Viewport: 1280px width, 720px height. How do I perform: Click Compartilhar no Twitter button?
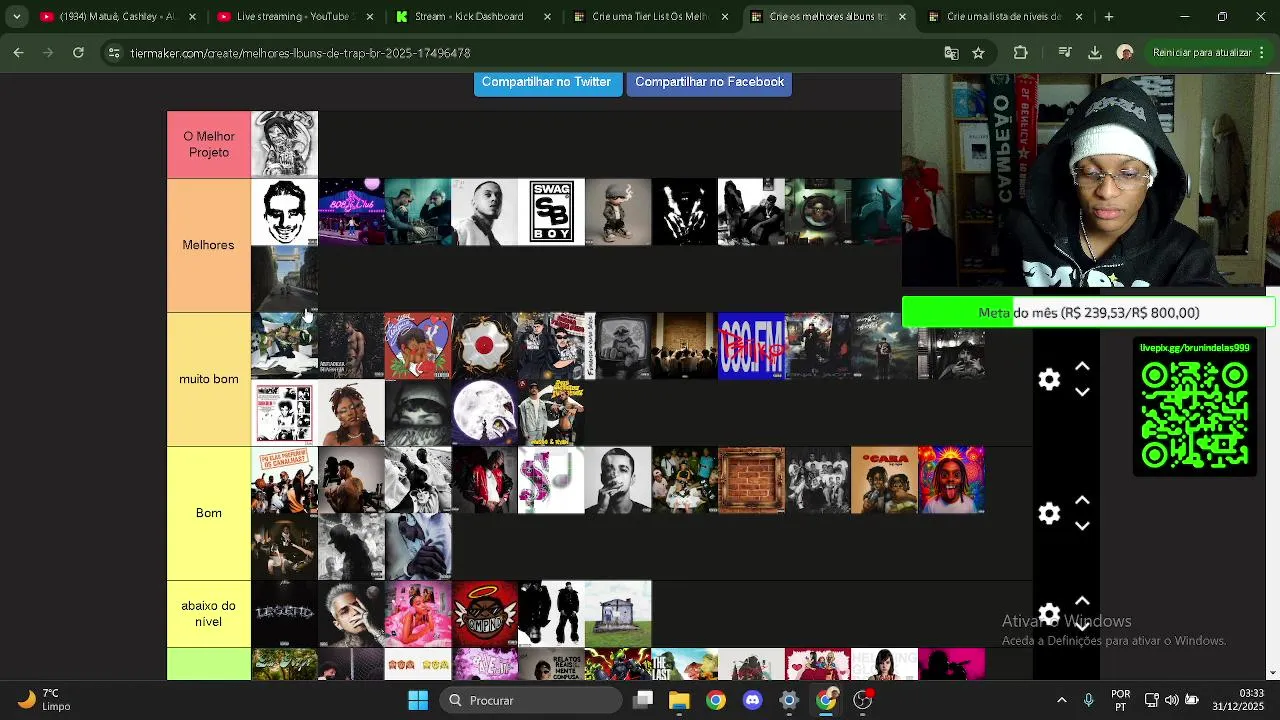546,83
